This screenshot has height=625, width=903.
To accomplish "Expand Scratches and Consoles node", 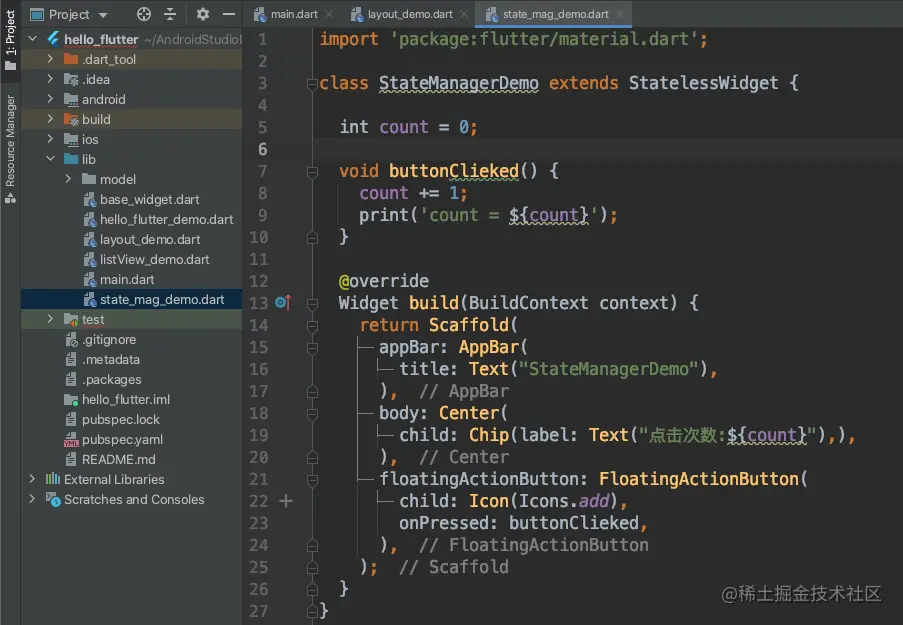I will pyautogui.click(x=32, y=499).
